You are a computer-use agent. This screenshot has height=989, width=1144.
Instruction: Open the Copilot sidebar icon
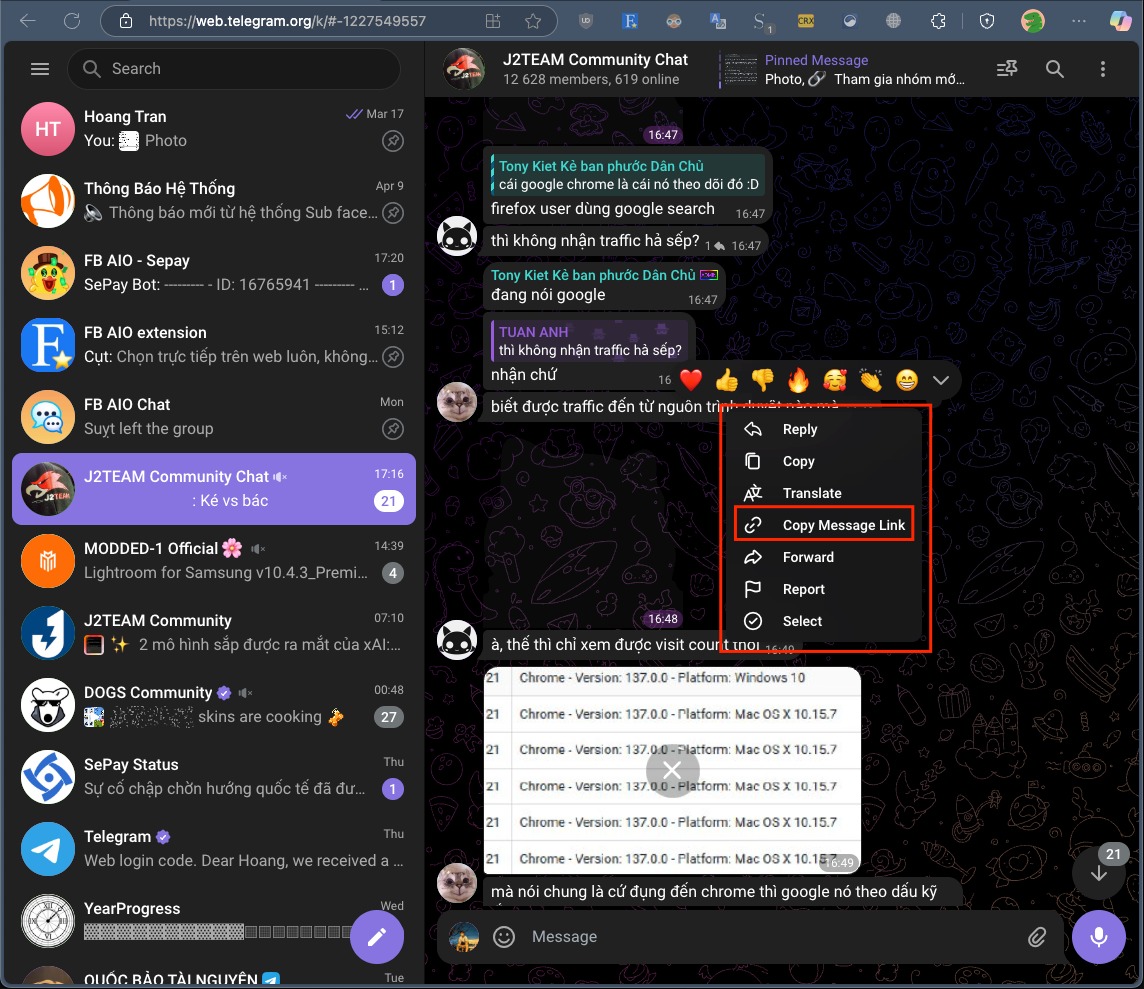pos(1120,21)
